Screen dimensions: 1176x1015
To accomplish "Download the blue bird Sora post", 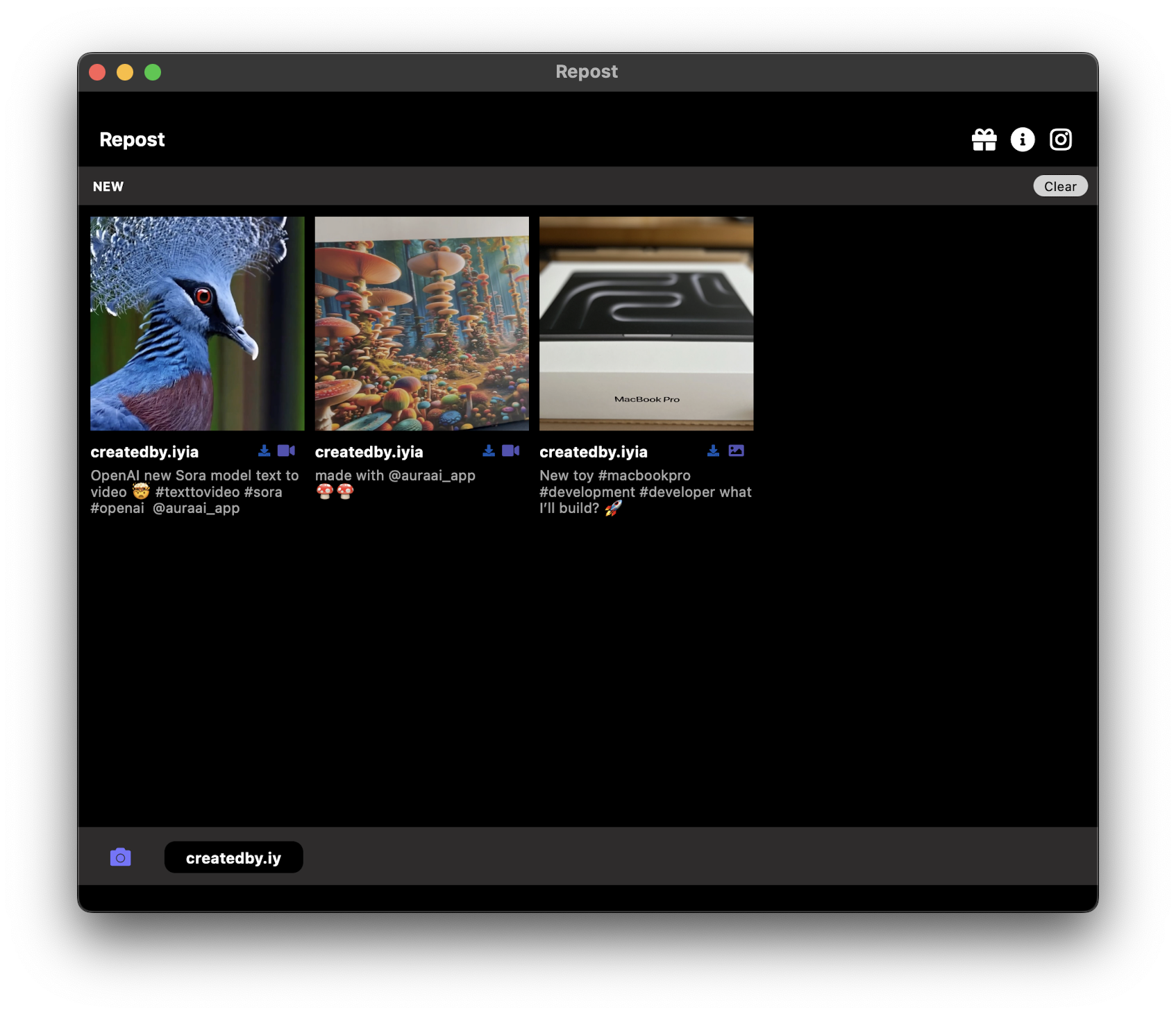I will pyautogui.click(x=264, y=451).
